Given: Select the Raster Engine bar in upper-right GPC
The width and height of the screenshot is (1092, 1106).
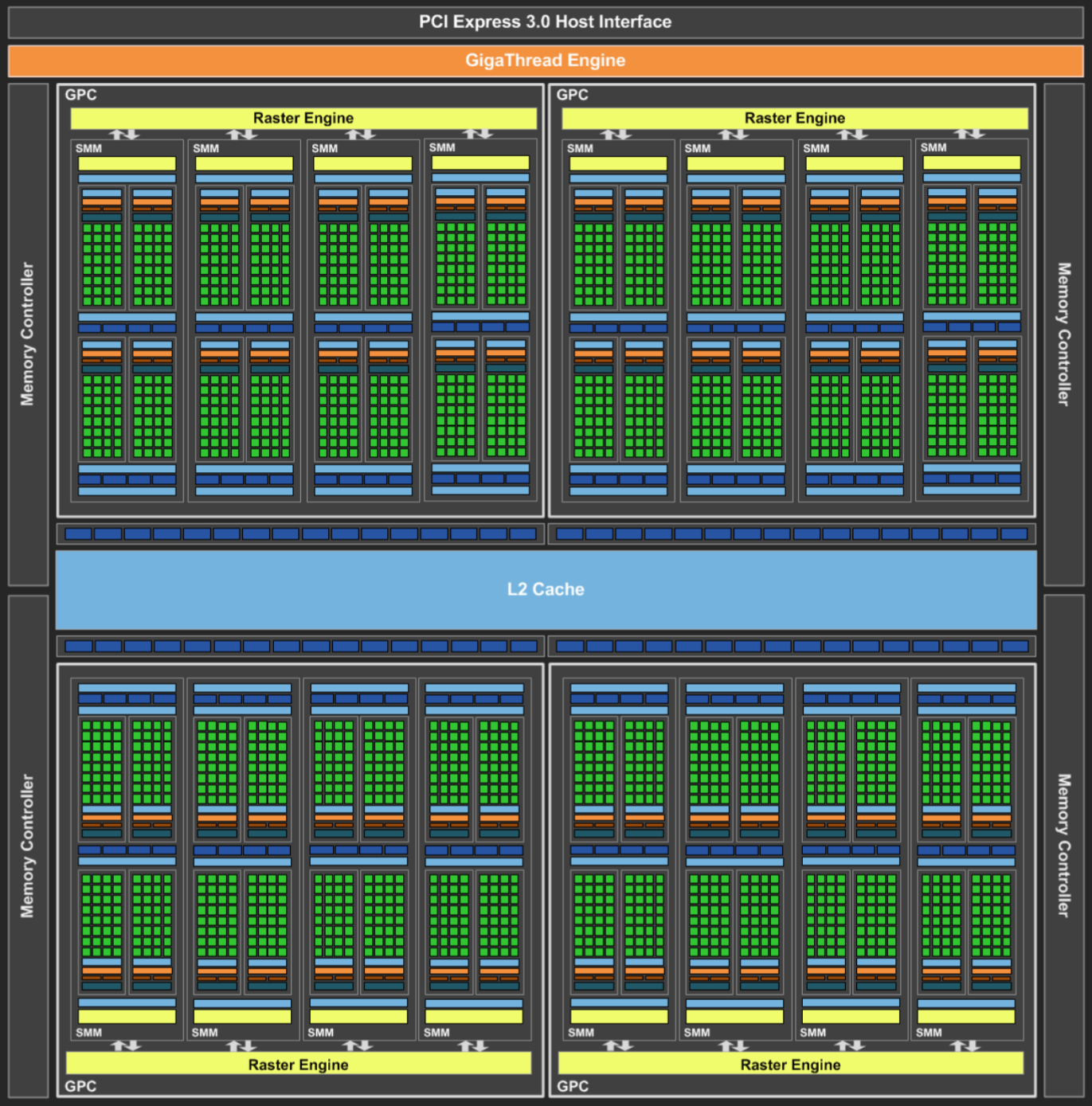Looking at the screenshot, I should click(795, 118).
